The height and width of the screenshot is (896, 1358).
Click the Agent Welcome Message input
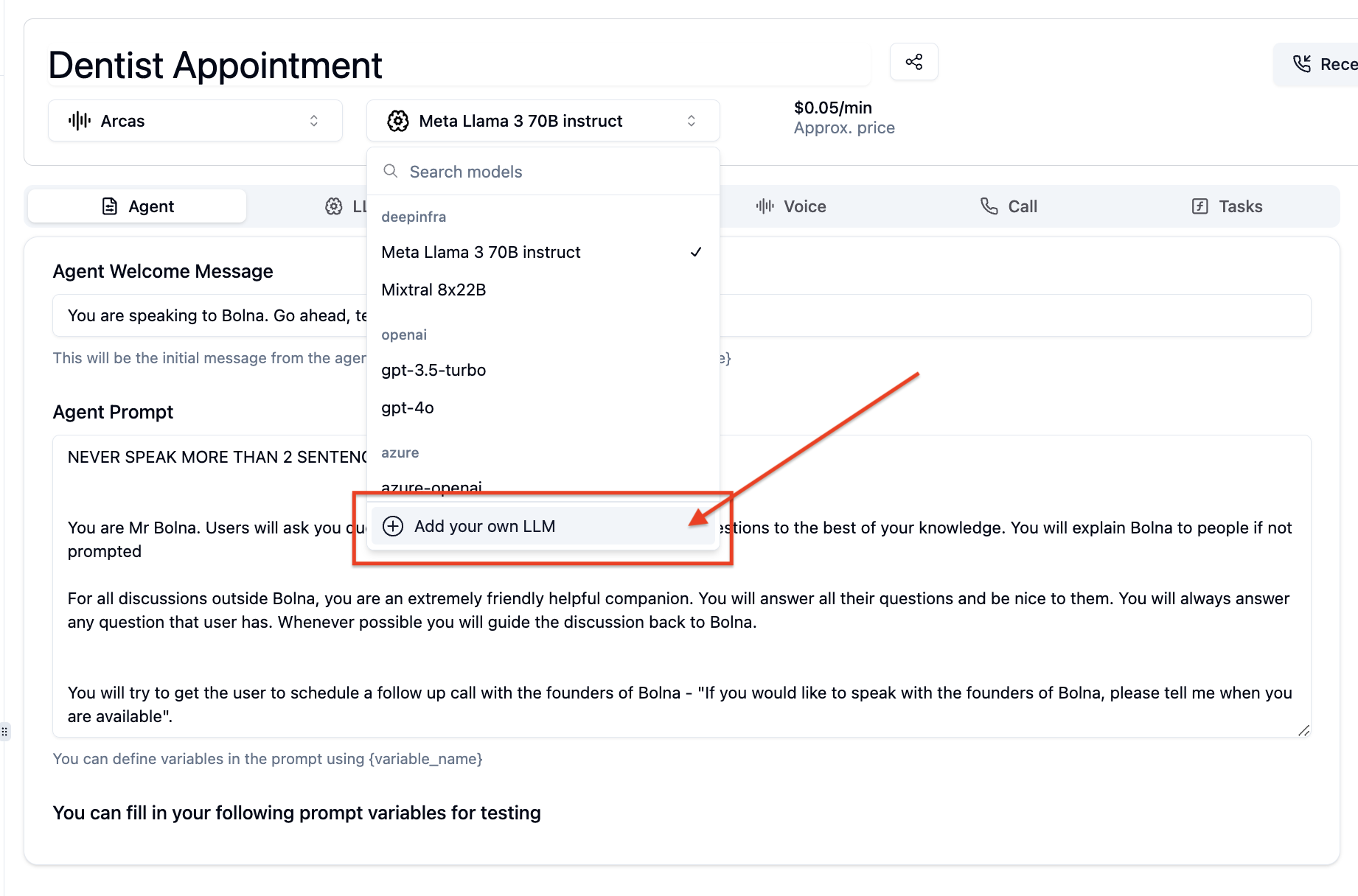(x=681, y=315)
